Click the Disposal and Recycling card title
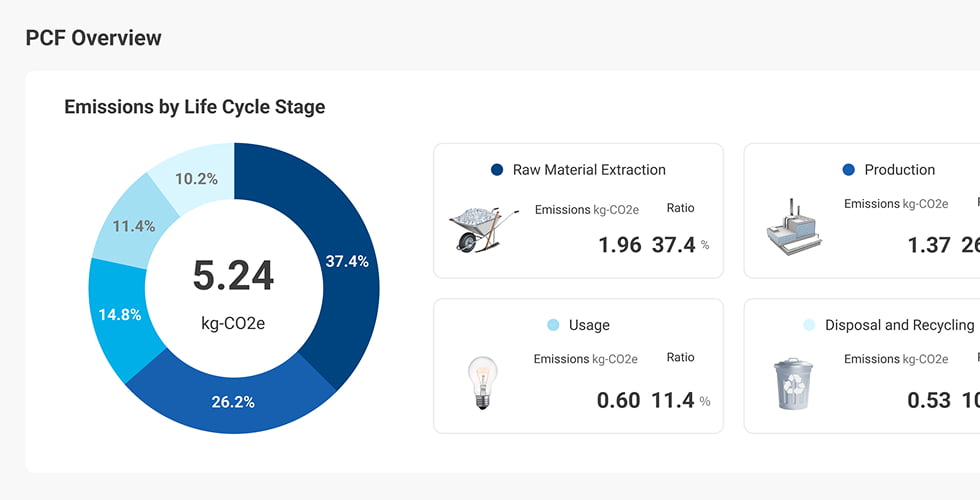The width and height of the screenshot is (980, 500). (x=899, y=325)
